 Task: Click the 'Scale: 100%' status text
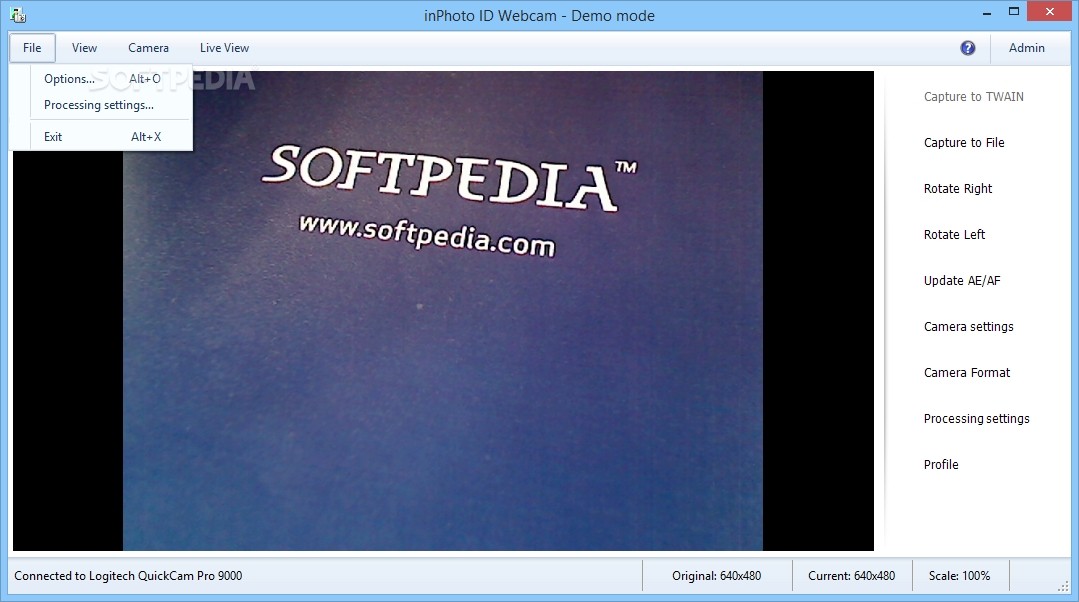959,576
